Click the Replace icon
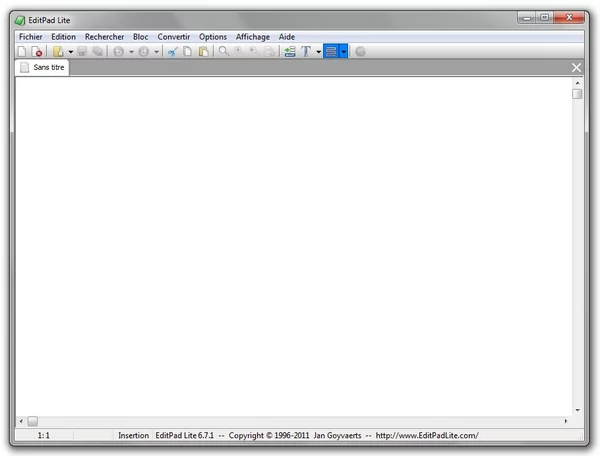The width and height of the screenshot is (600, 456). click(x=270, y=51)
